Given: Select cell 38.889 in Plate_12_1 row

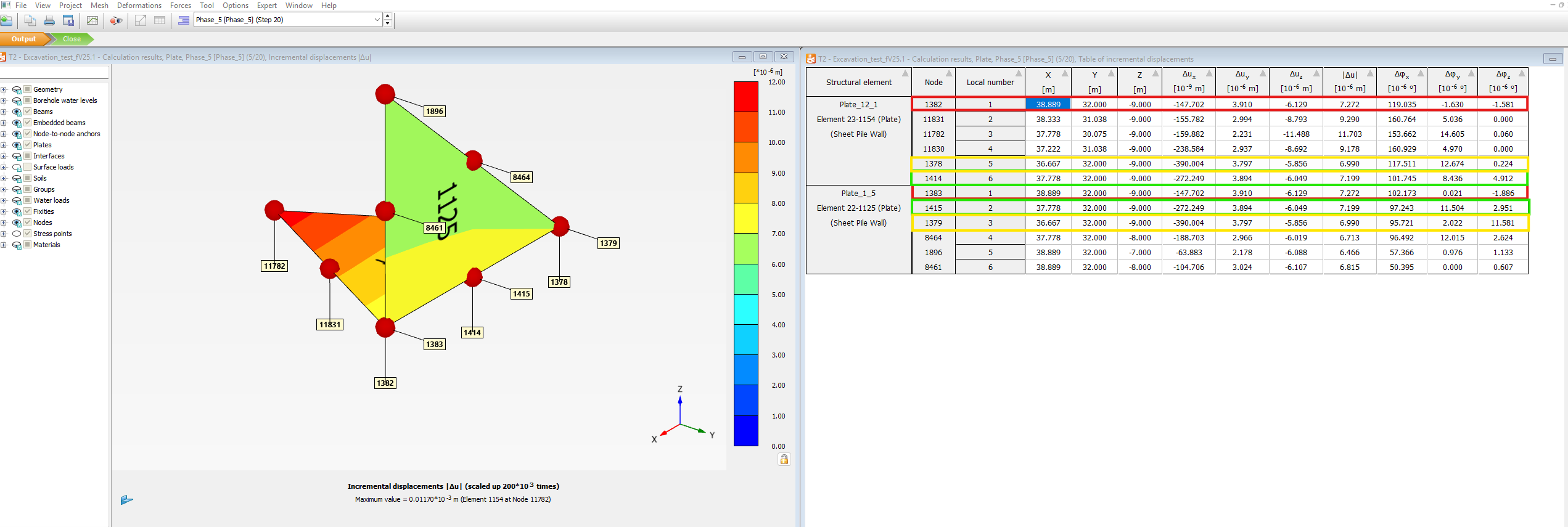Looking at the screenshot, I should (1048, 104).
